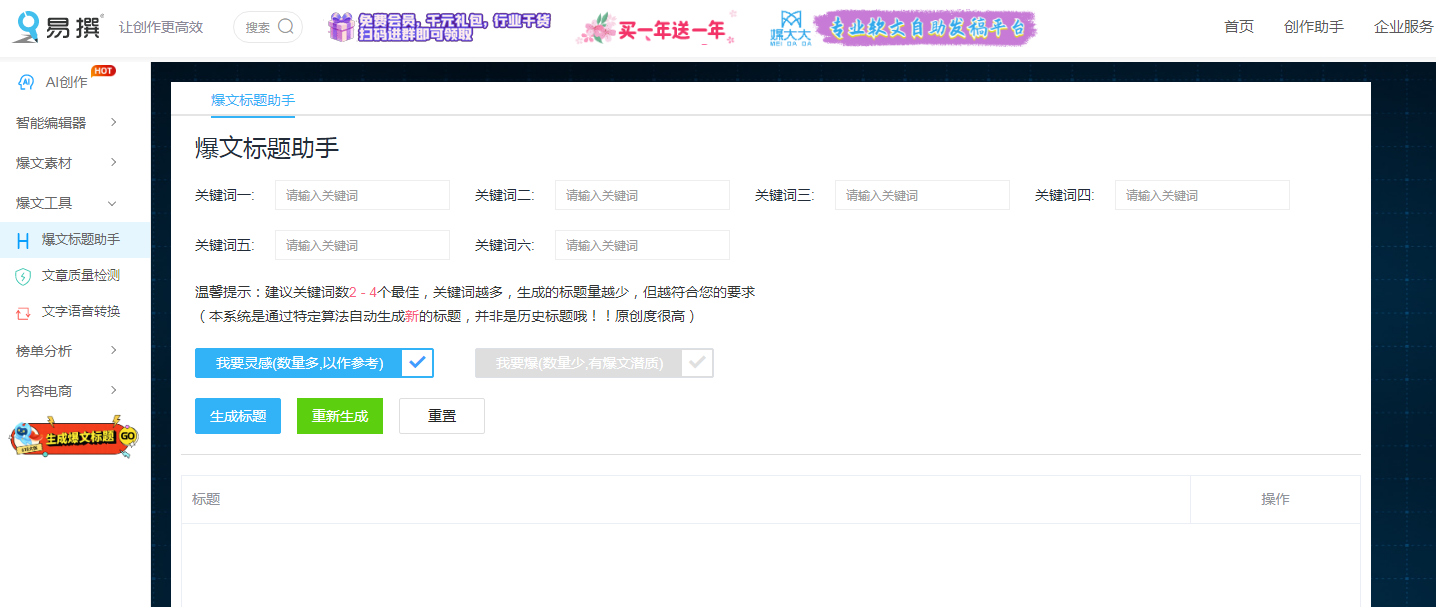This screenshot has height=607, width=1436.
Task: Select the 爆文标题助手 tab
Action: point(252,100)
